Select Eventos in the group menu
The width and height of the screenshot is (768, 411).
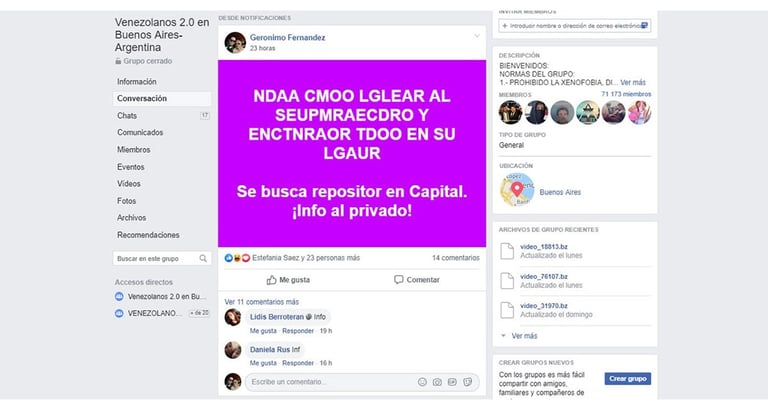tap(131, 167)
